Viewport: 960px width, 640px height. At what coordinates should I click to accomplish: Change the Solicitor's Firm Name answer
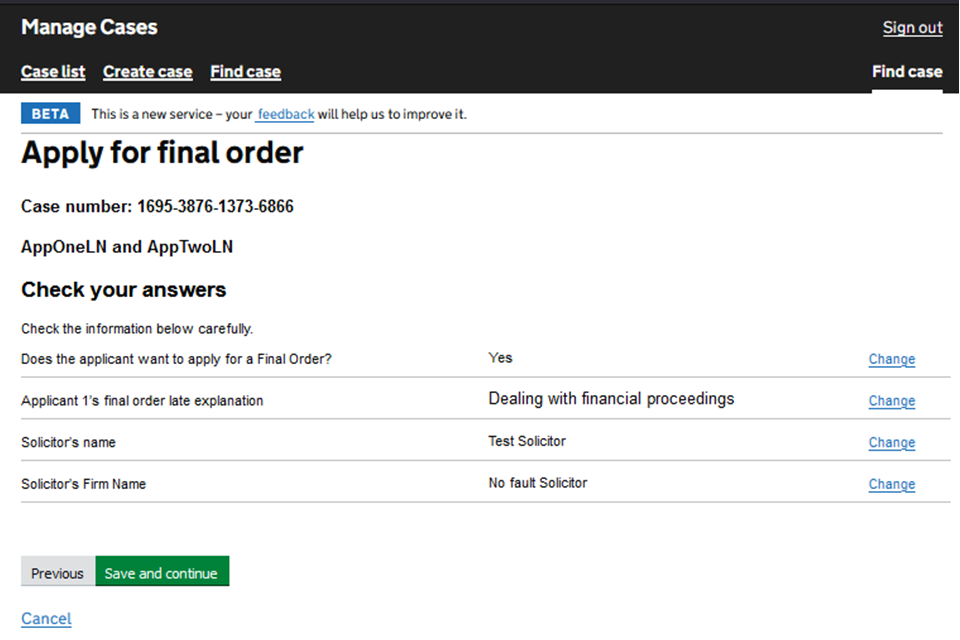[891, 484]
